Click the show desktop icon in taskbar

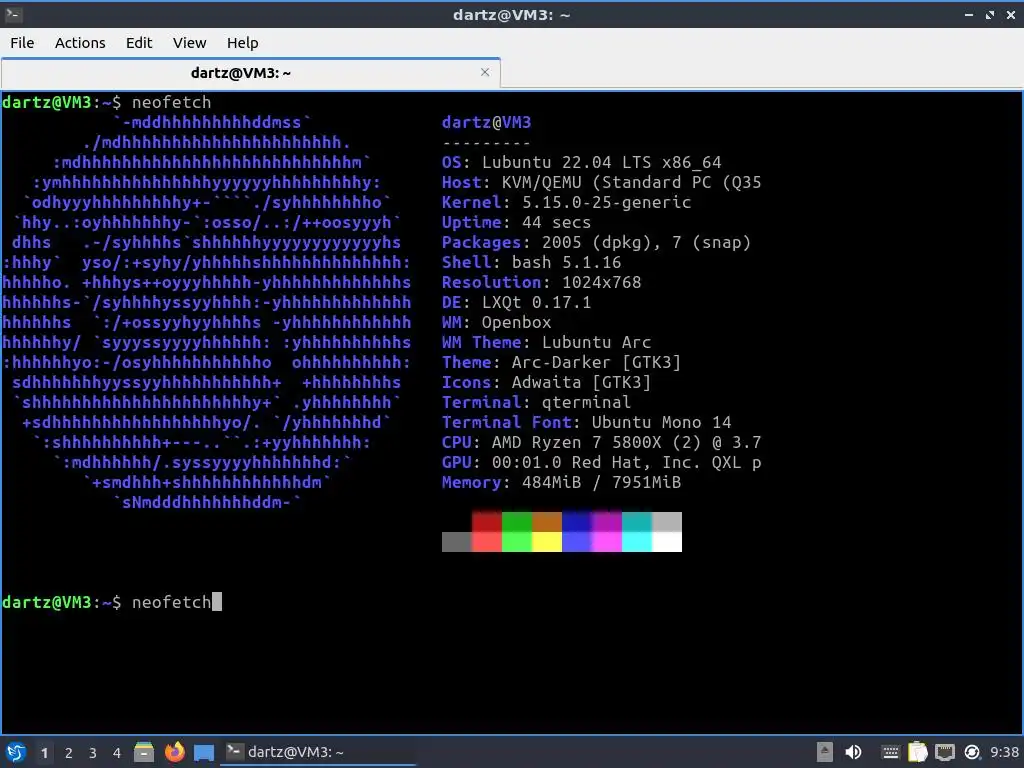[204, 752]
